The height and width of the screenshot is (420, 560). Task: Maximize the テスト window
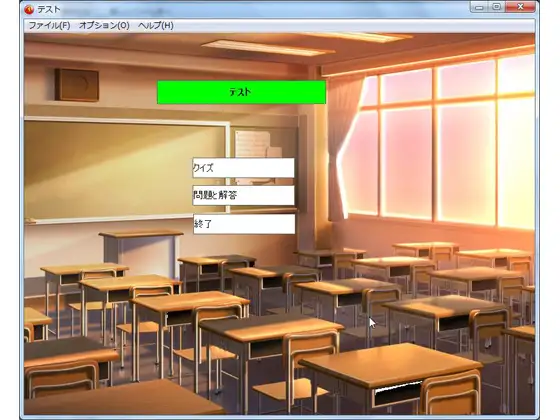496,7
